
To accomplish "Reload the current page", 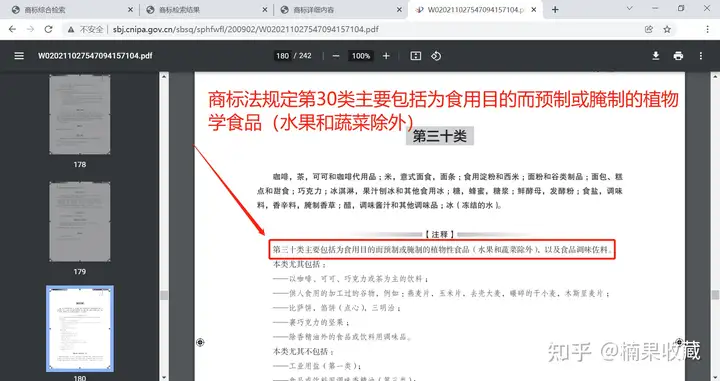I will 48,29.
